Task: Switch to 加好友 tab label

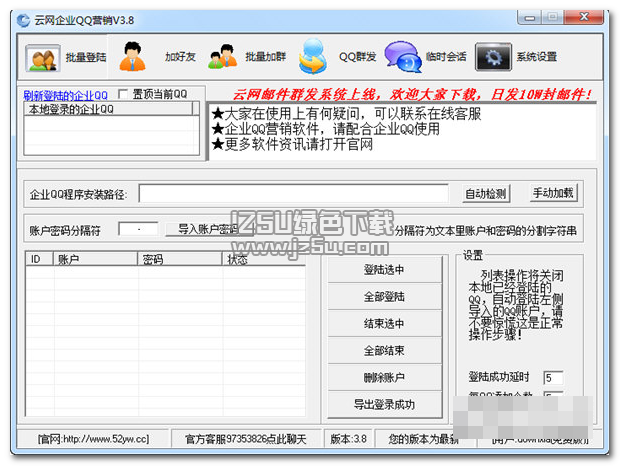Action: pyautogui.click(x=180, y=57)
